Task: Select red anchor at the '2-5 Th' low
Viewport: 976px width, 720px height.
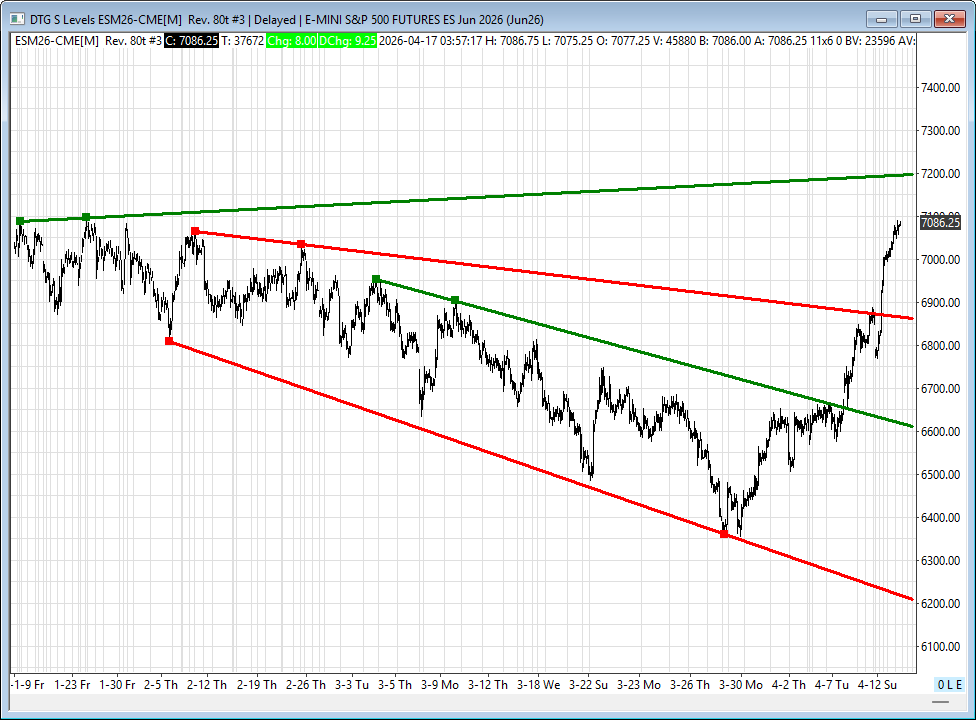Action: (x=168, y=342)
